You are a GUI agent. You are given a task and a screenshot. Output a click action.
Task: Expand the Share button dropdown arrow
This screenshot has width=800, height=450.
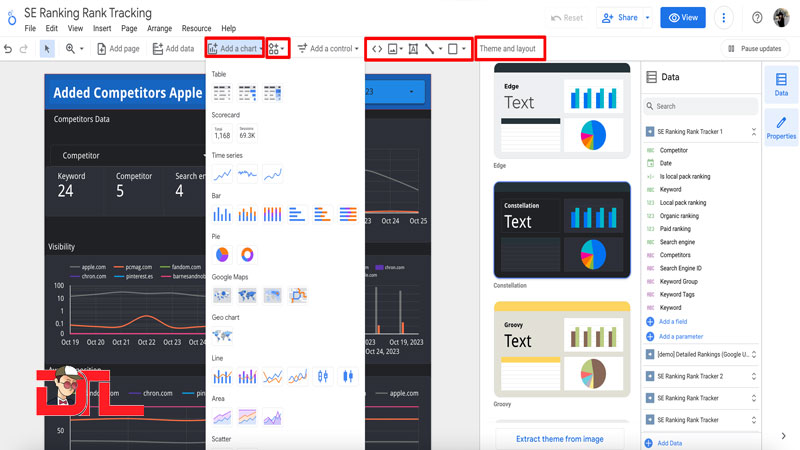tap(647, 18)
